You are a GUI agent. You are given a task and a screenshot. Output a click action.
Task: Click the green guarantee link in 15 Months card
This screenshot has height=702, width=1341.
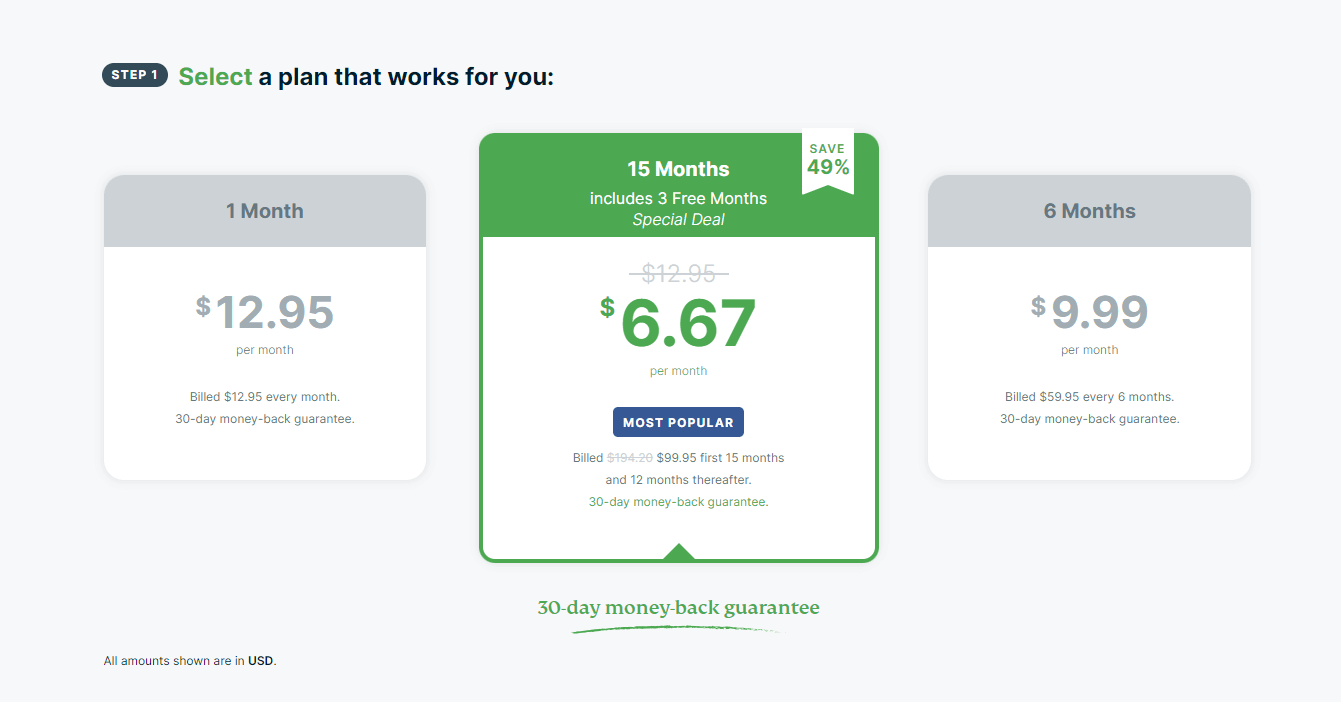coord(678,502)
